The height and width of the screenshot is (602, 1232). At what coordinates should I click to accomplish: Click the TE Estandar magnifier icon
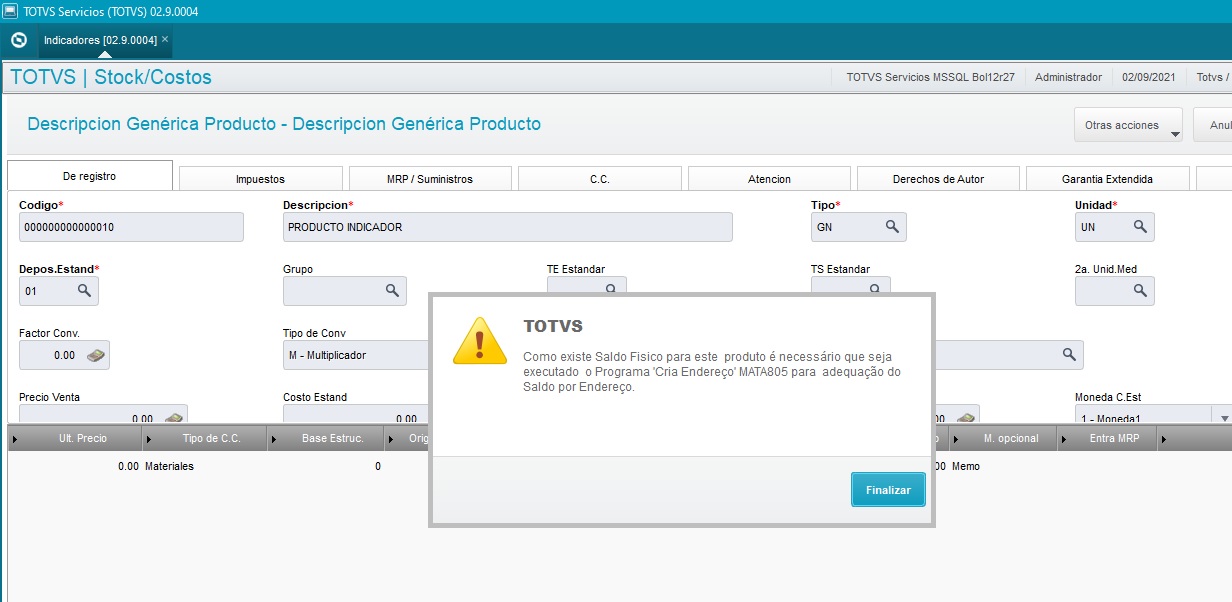(x=610, y=288)
